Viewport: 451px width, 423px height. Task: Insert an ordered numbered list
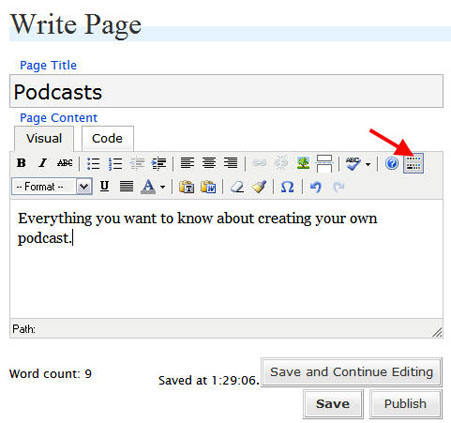(x=115, y=163)
